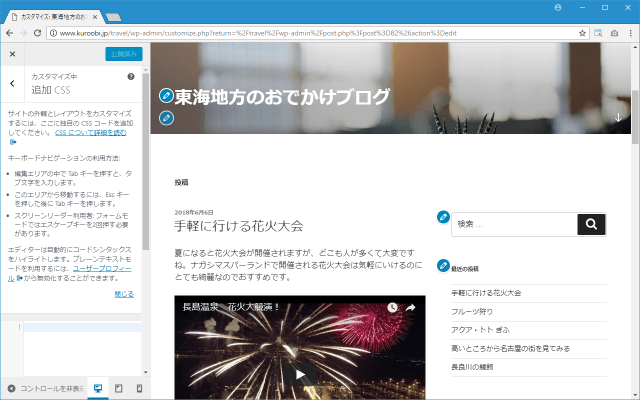Click the page preview vertical scrollbar
The width and height of the screenshot is (640, 400).
pyautogui.click(x=635, y=116)
